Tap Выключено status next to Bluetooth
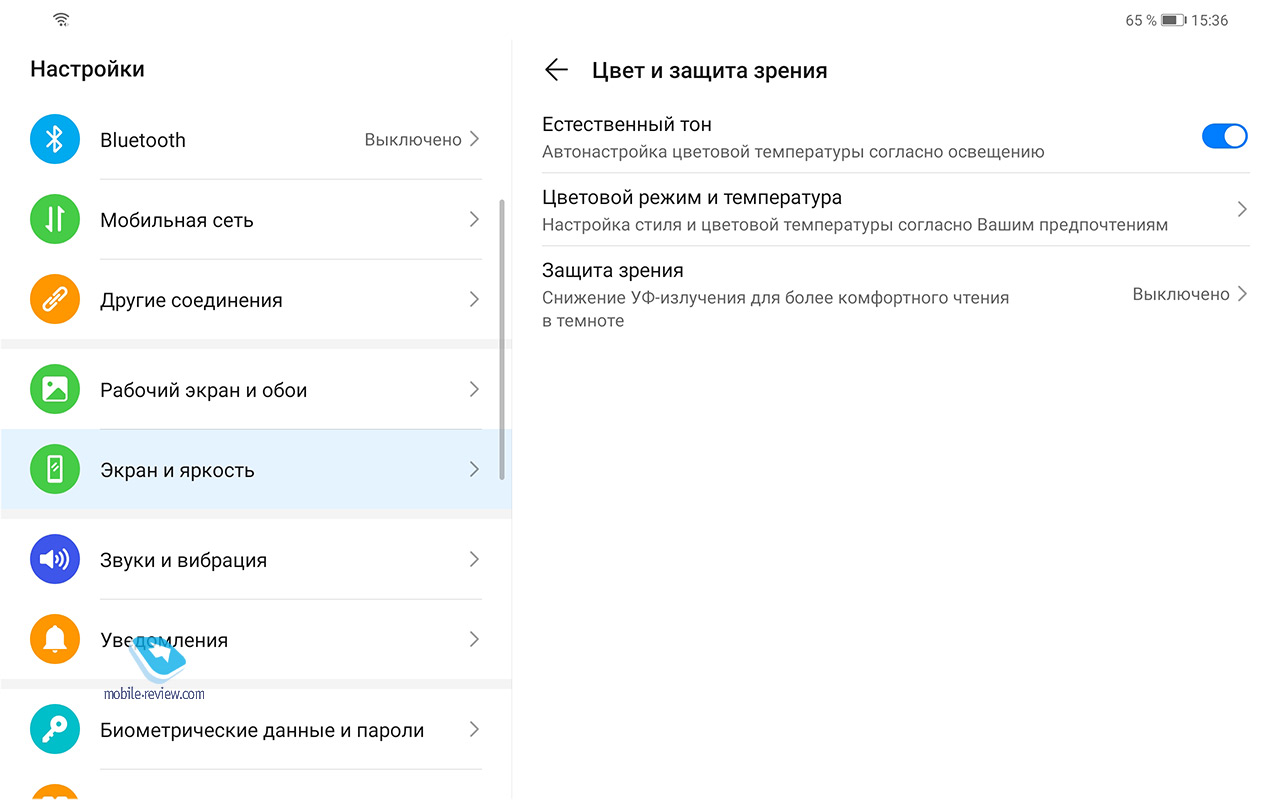The height and width of the screenshot is (800, 1280). point(413,140)
